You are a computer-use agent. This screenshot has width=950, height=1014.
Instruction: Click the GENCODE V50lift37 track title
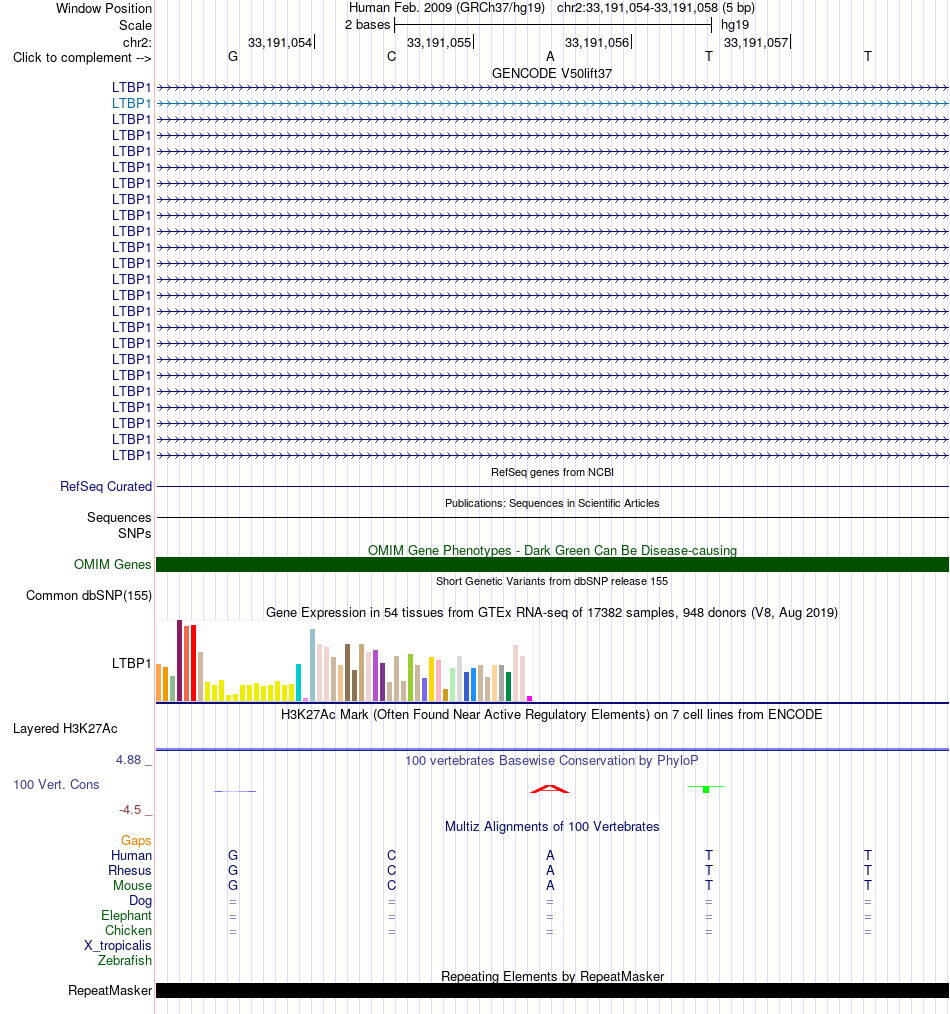[x=552, y=74]
